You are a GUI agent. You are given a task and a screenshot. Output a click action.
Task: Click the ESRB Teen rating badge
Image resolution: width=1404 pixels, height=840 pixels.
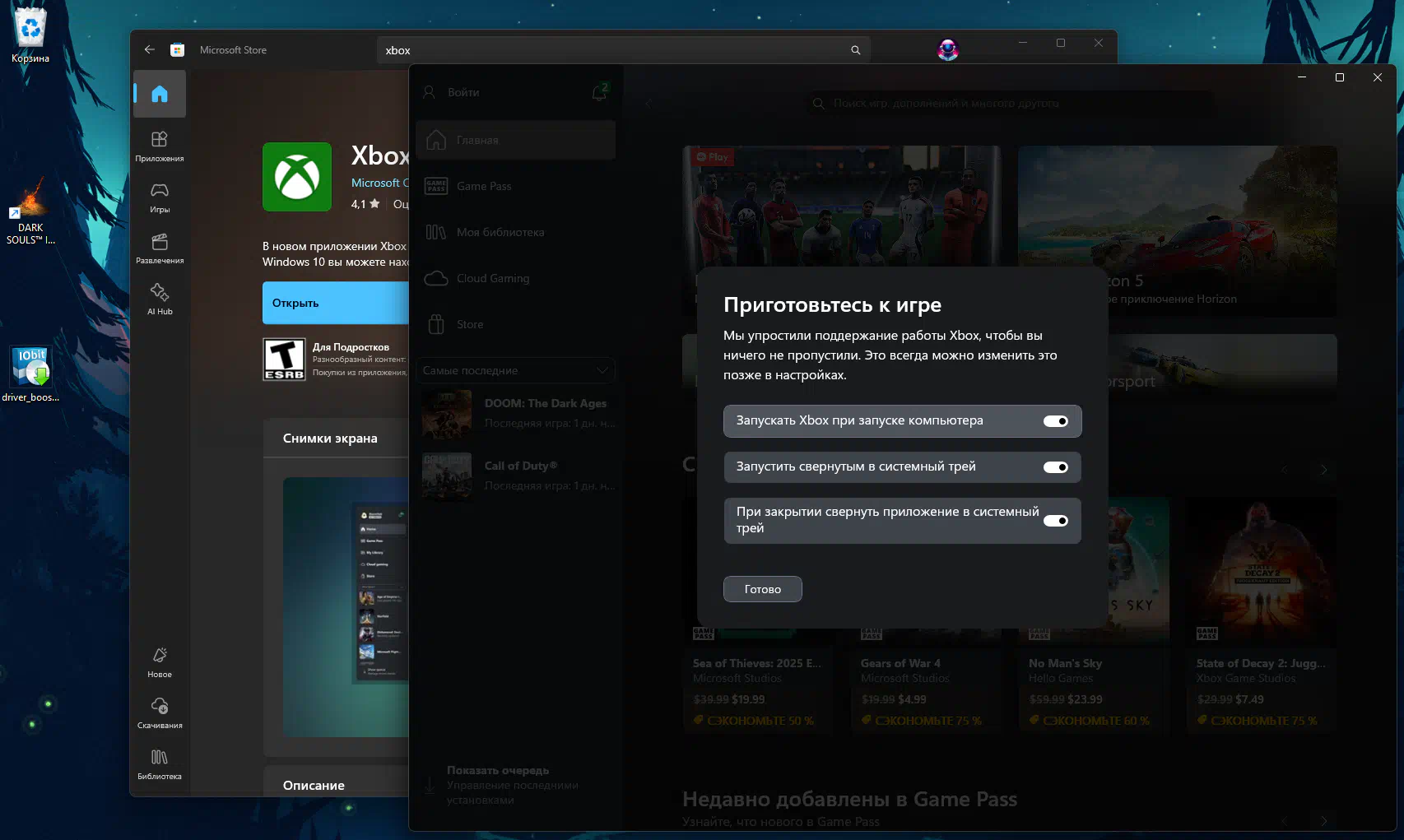284,360
